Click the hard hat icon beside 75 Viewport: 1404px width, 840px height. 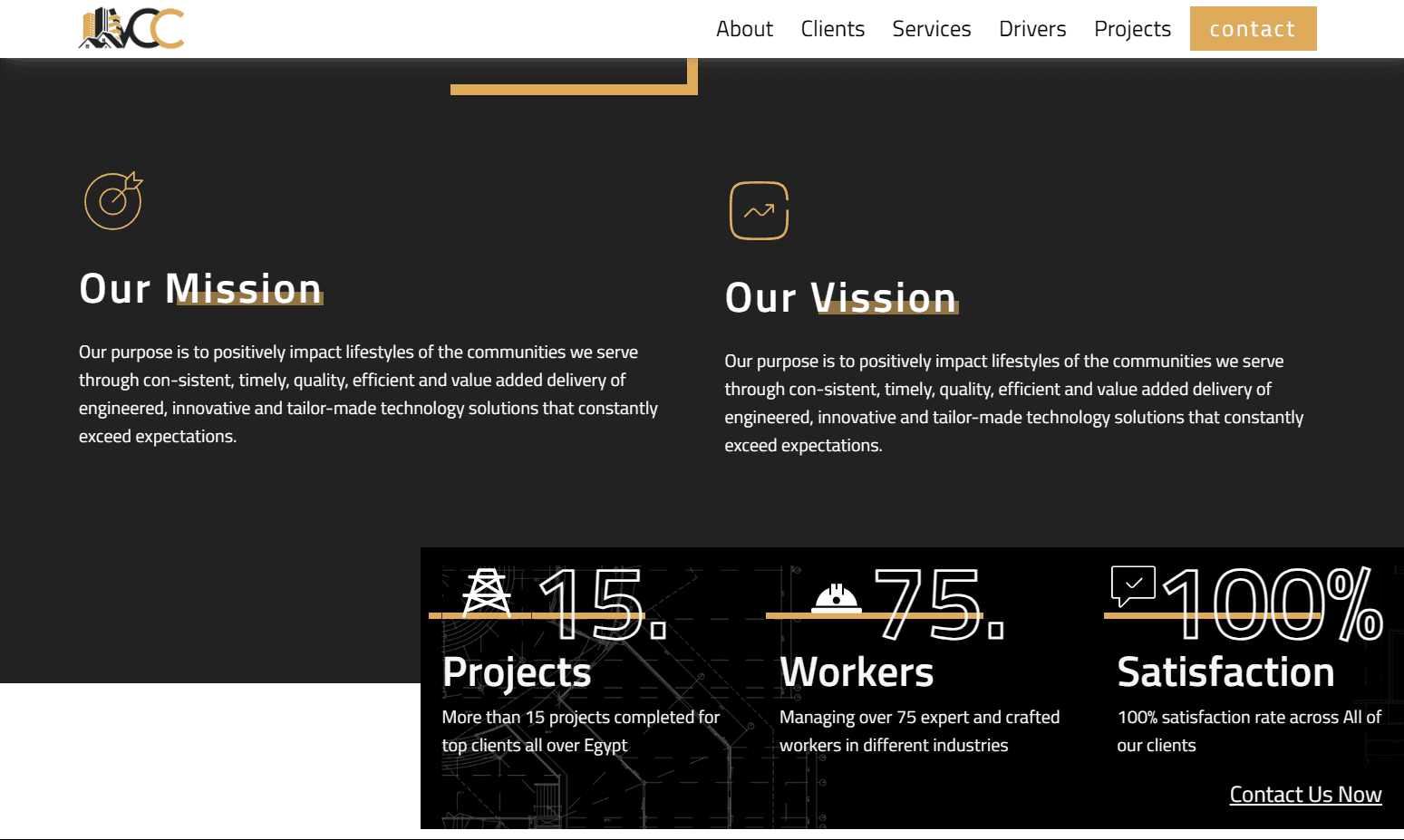coord(836,598)
